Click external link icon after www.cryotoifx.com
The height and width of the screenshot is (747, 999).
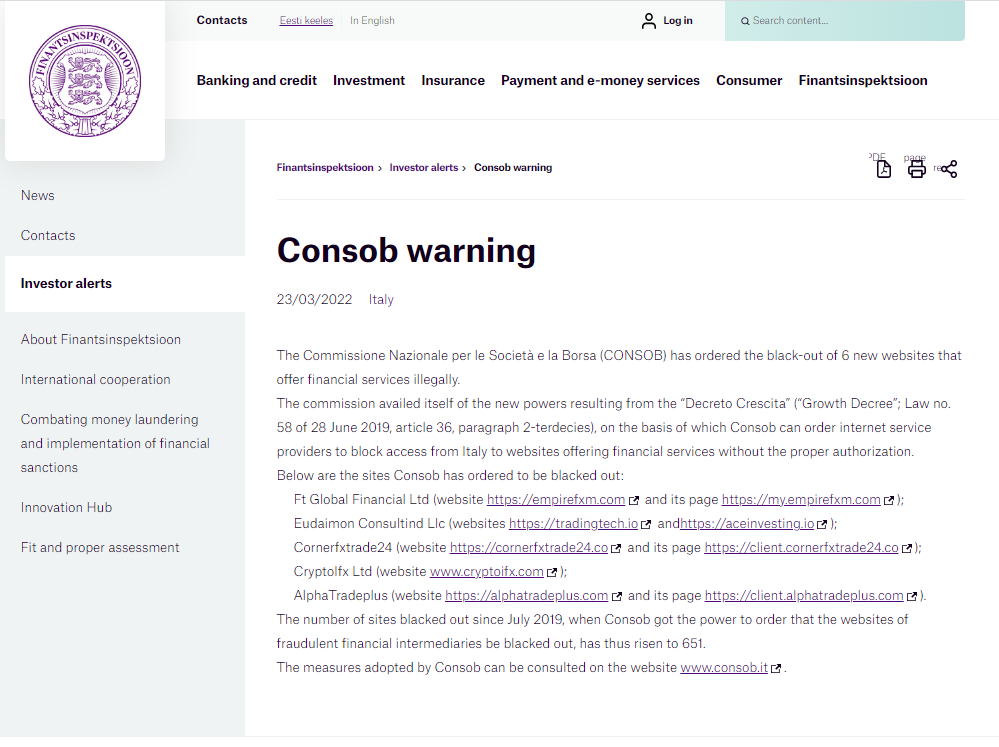[x=552, y=572]
